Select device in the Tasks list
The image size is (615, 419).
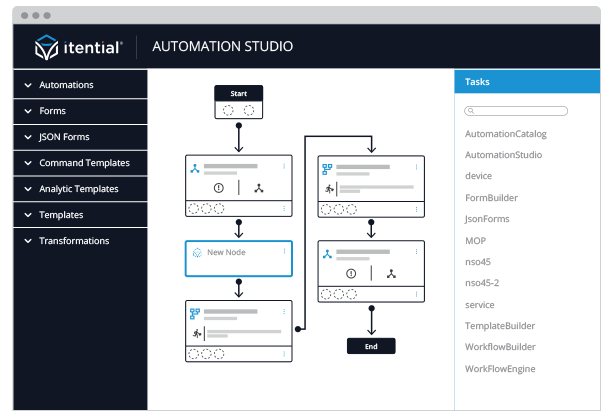(x=478, y=176)
